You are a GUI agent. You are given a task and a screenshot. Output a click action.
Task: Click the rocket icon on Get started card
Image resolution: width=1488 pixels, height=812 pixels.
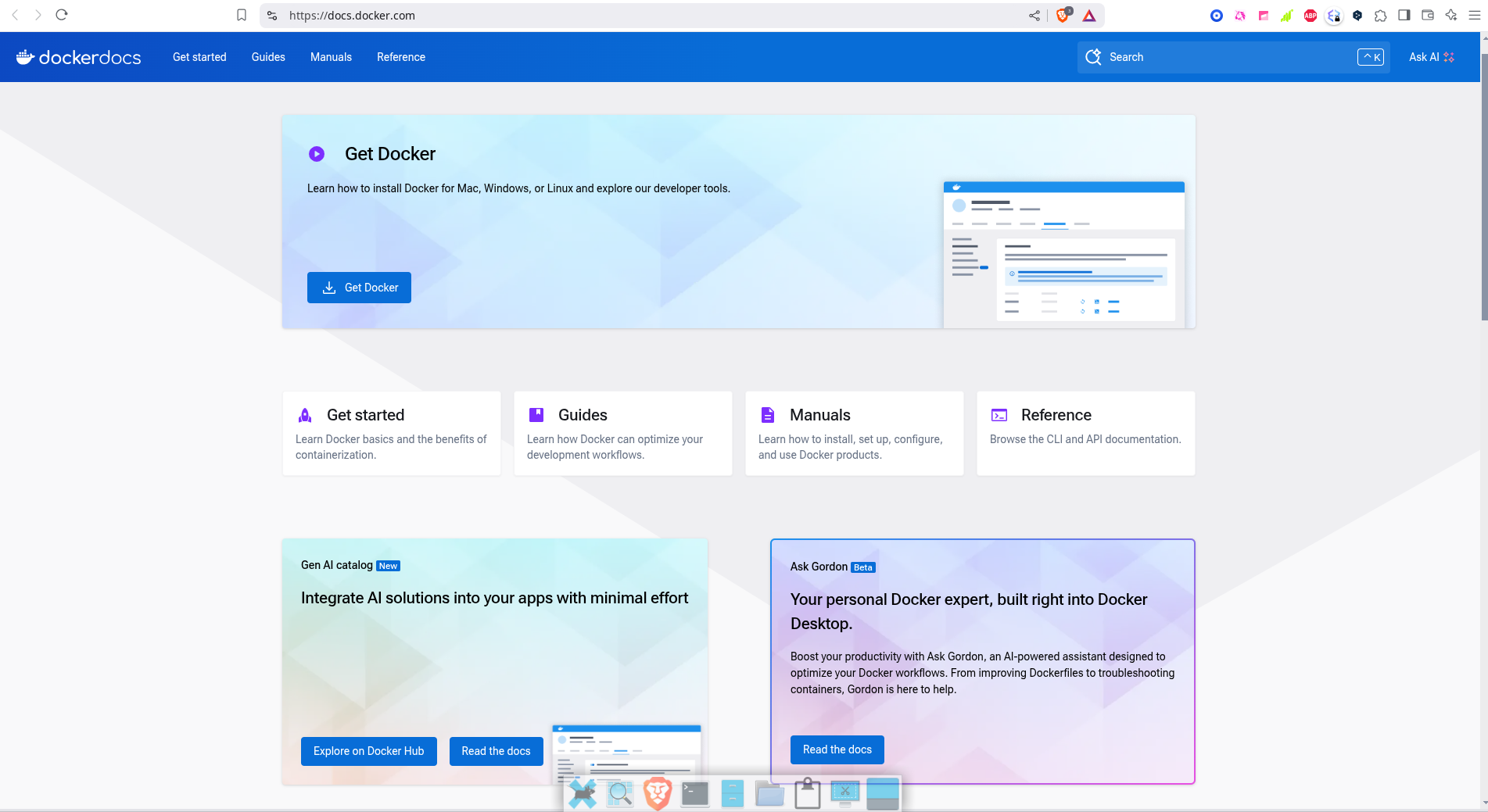[305, 415]
